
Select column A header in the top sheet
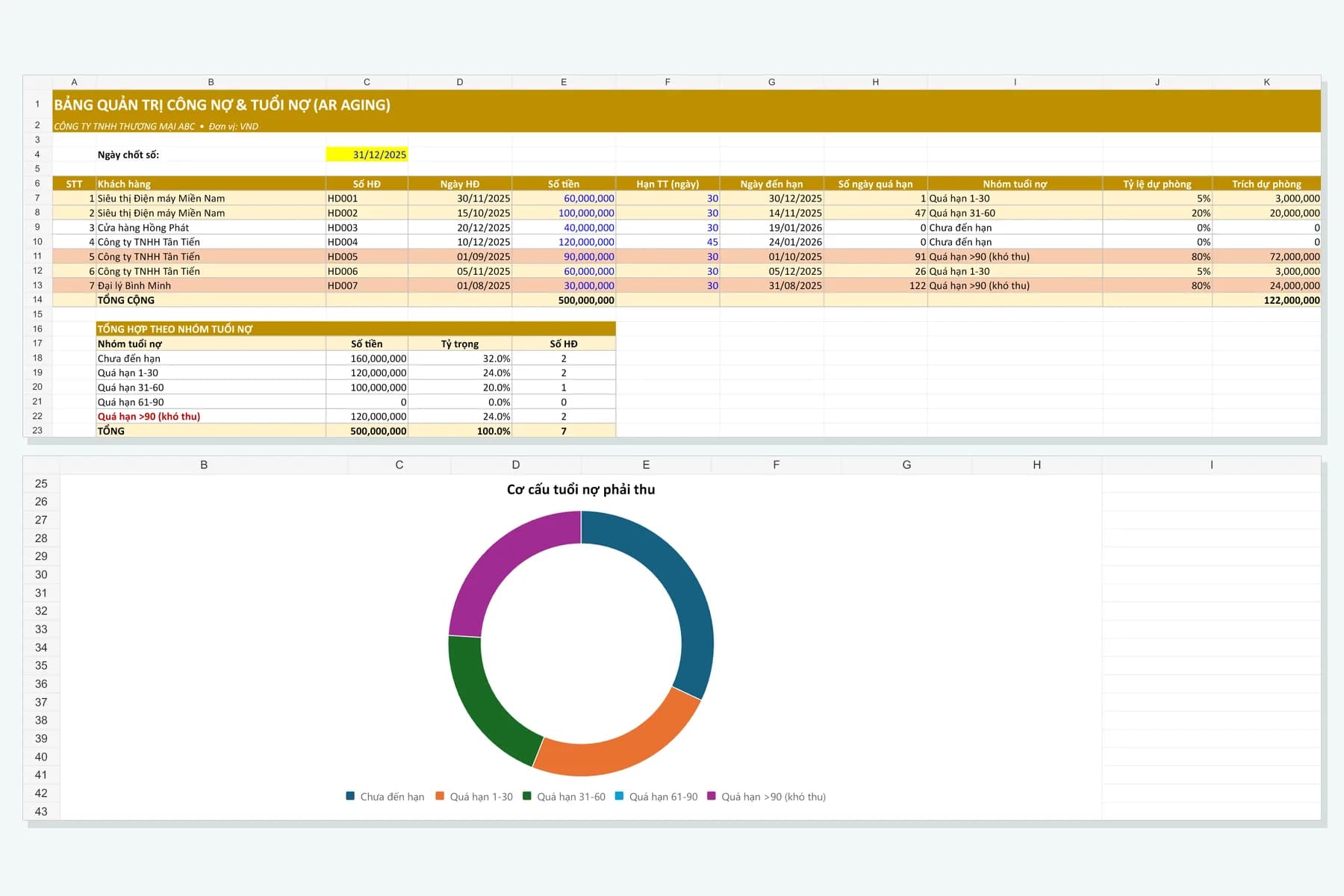[x=74, y=82]
